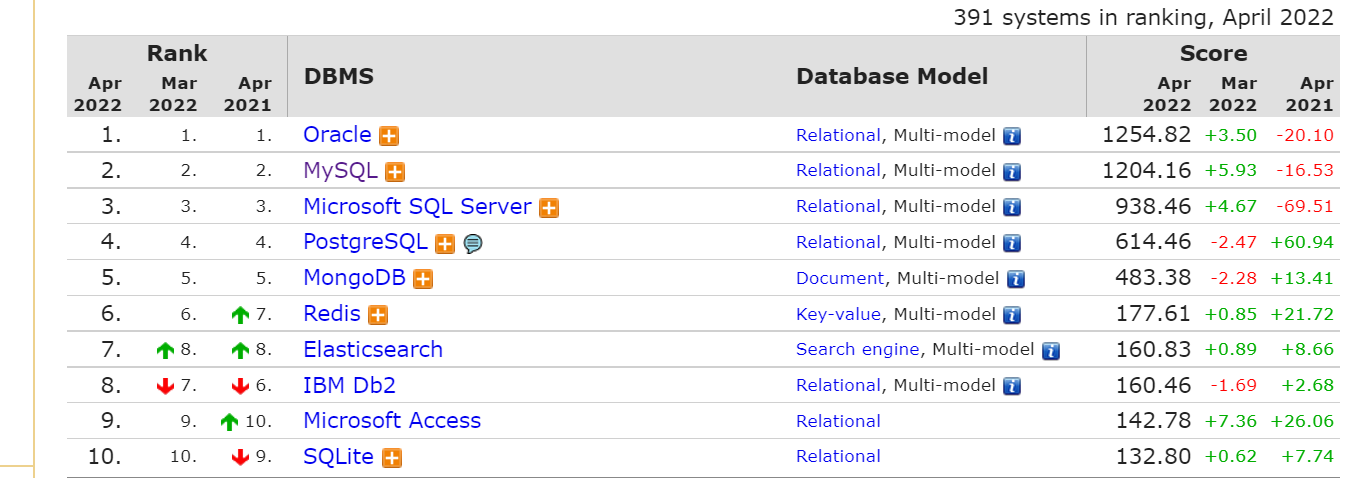Follow the Microsoft Access link
This screenshot has height=478, width=1370.
(392, 420)
